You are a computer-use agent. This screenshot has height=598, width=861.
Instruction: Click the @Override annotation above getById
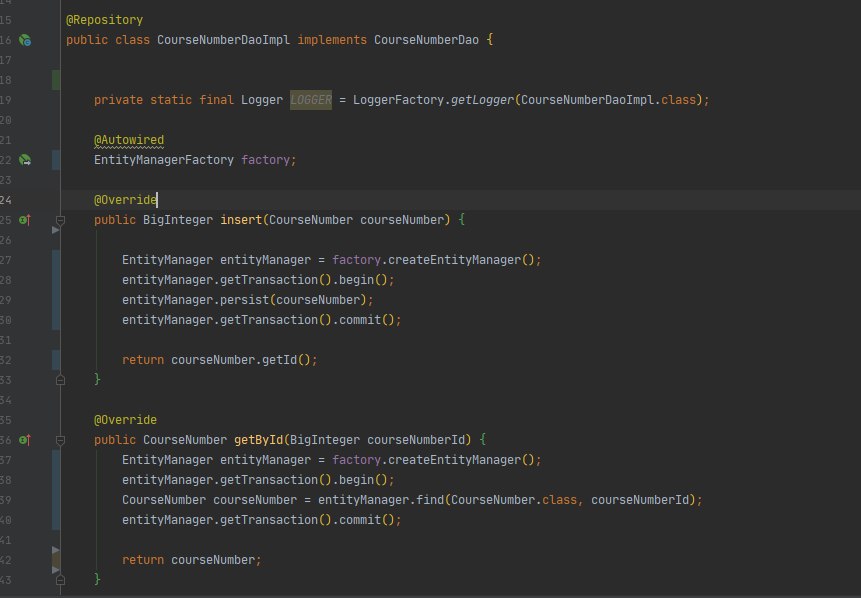[125, 420]
